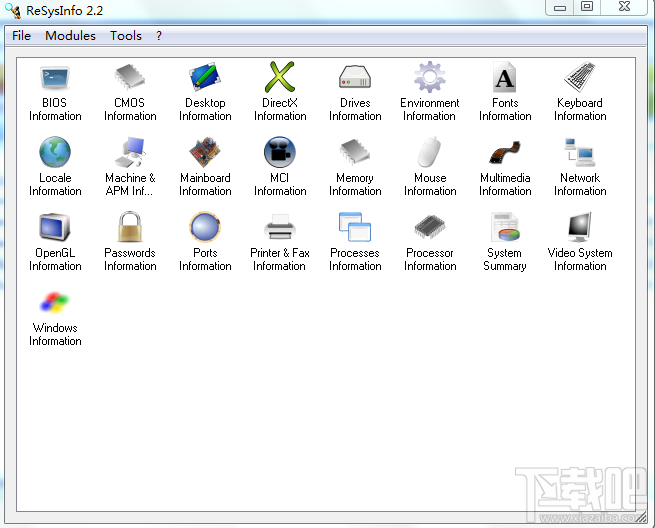Open the Fonts Information icon
This screenshot has width=655, height=528.
505,77
